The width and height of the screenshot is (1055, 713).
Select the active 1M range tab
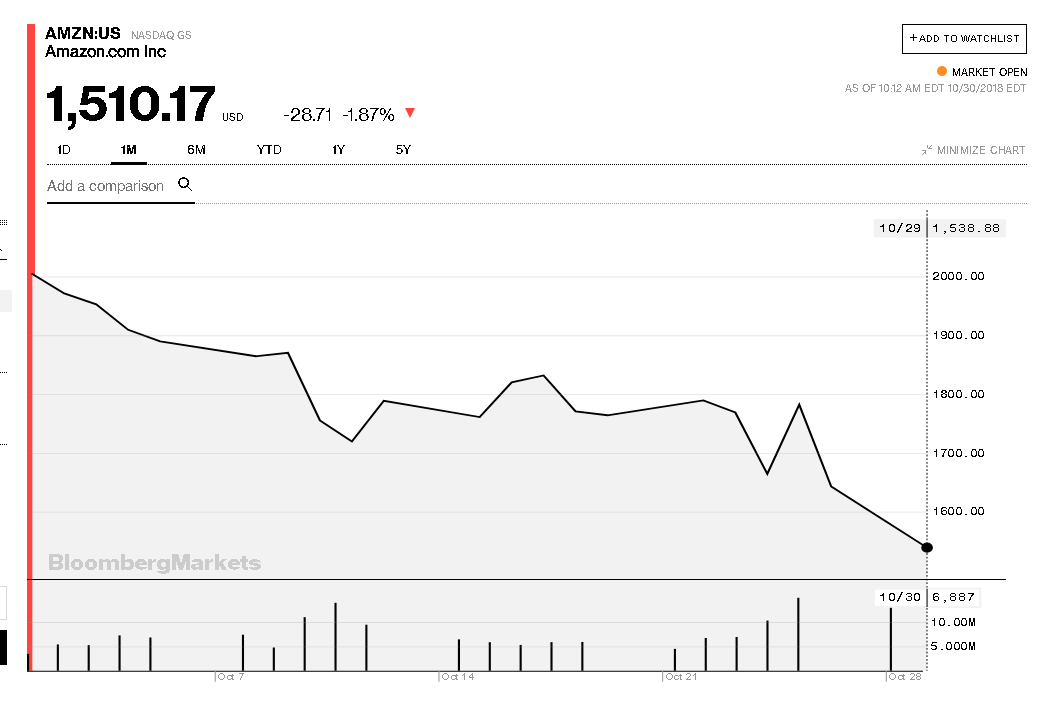click(128, 150)
